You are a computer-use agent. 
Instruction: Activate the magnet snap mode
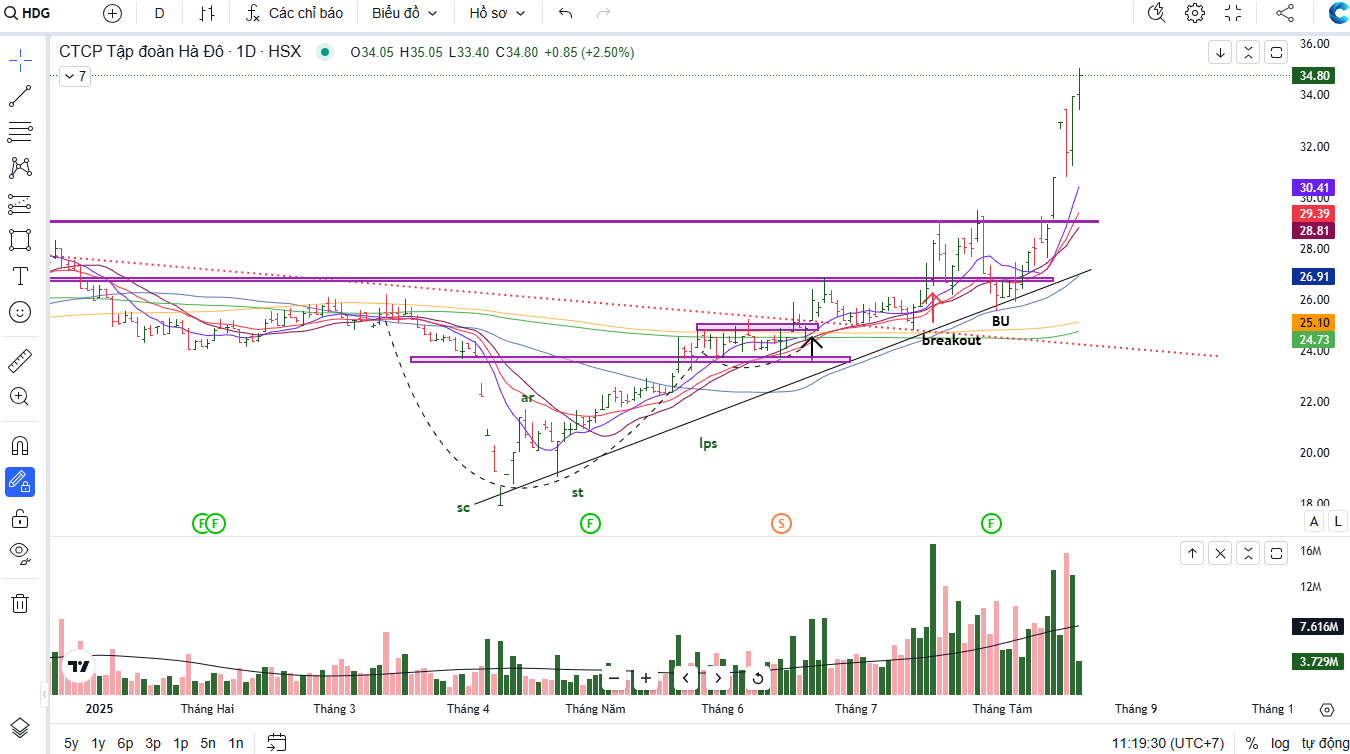point(20,445)
